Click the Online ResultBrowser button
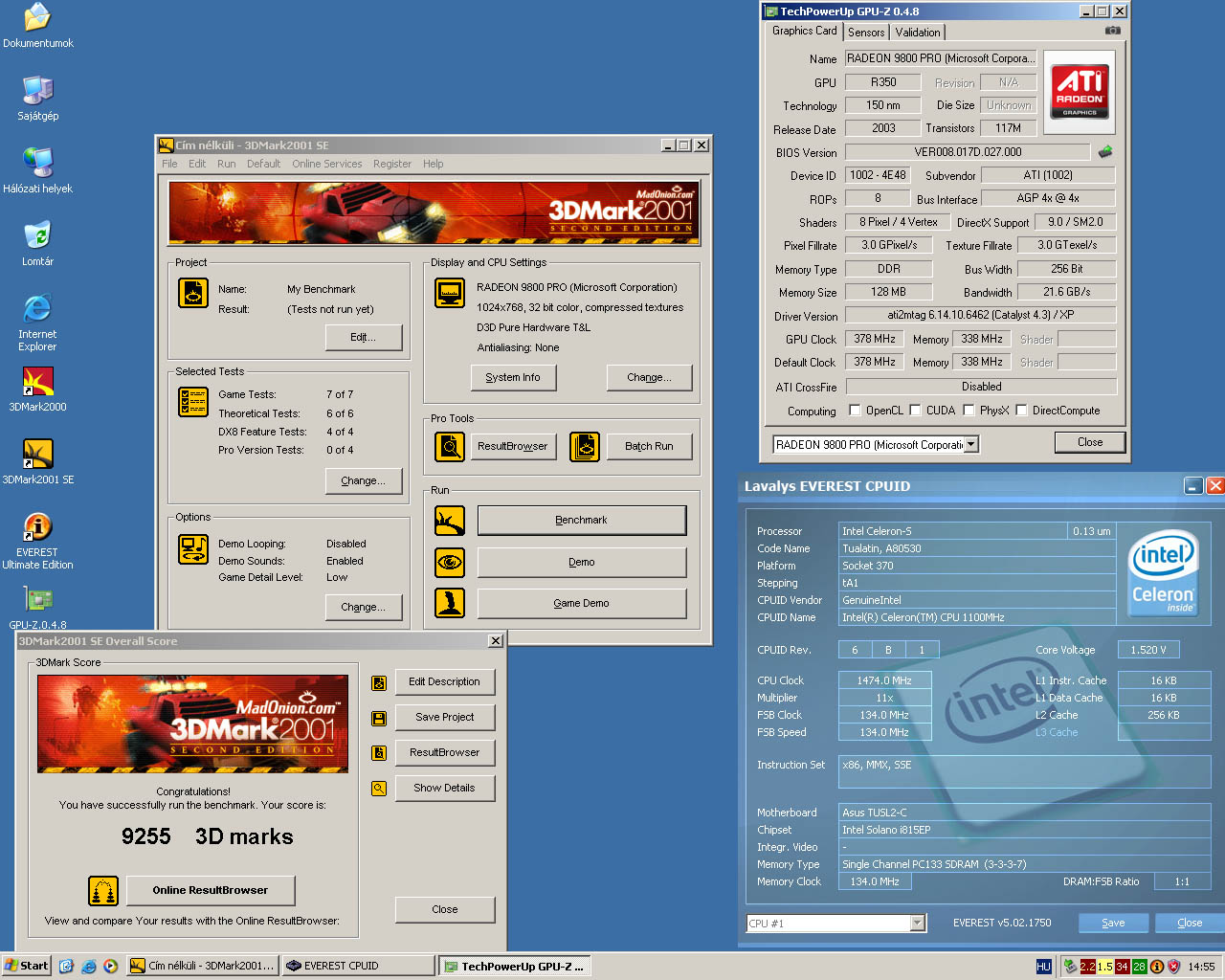Screen dimensions: 1225x980 click(211, 891)
